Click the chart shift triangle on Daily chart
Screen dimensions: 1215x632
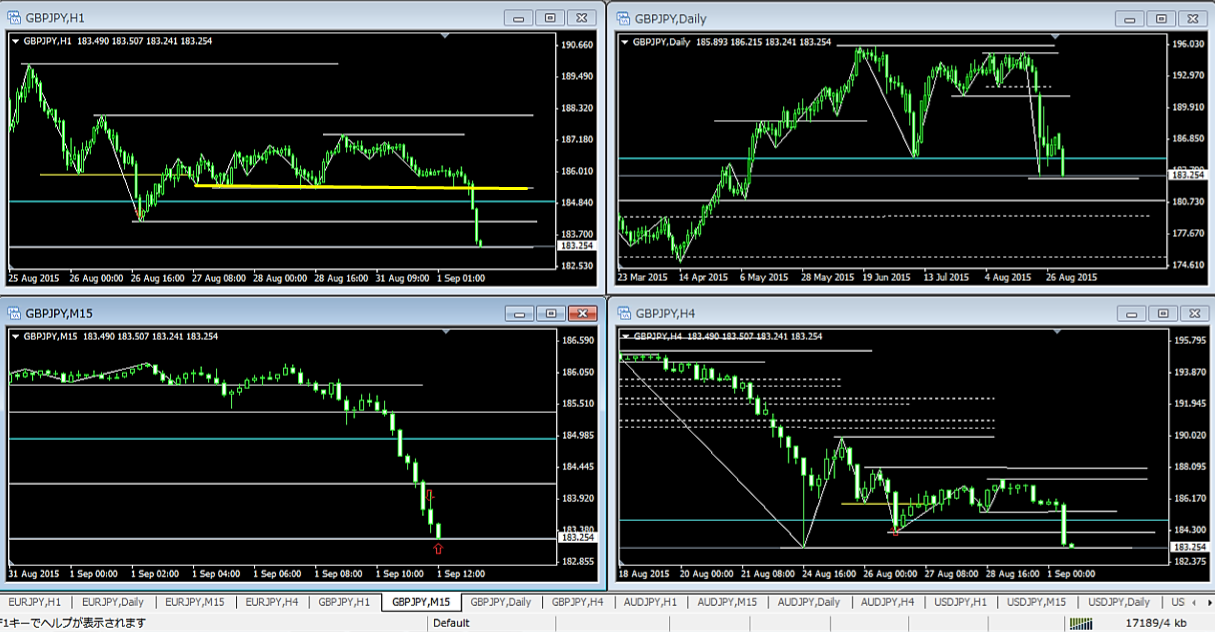click(1056, 37)
